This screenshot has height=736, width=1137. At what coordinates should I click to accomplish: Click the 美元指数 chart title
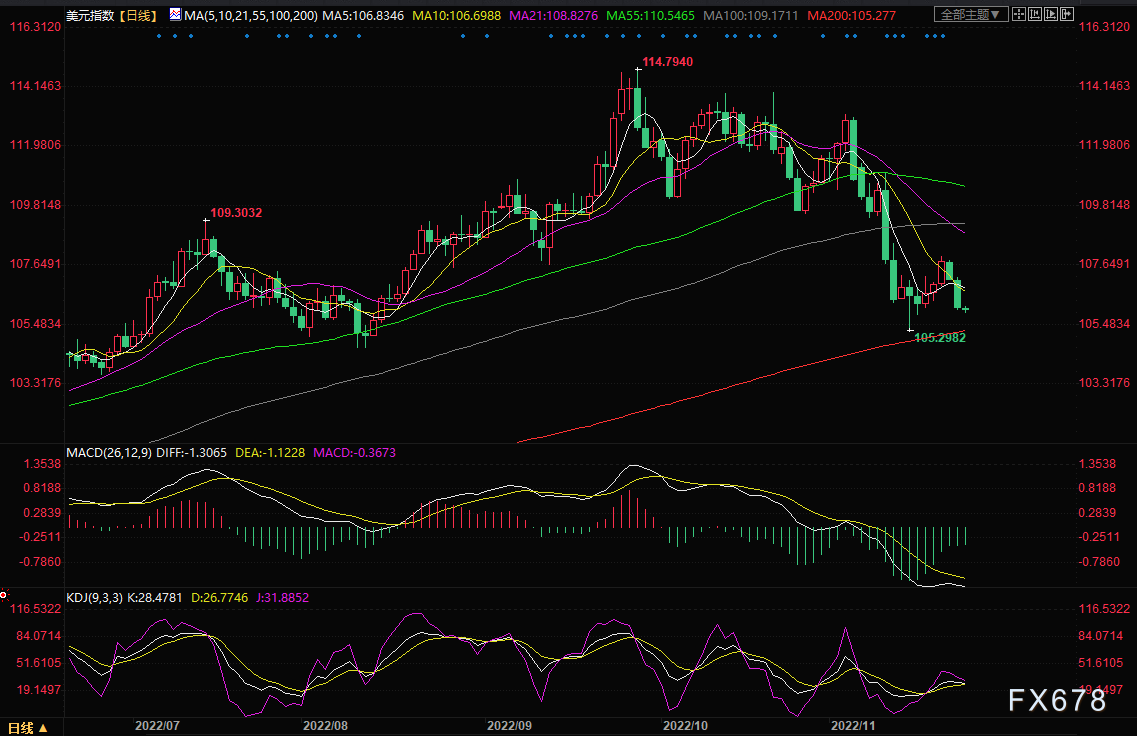(x=89, y=15)
